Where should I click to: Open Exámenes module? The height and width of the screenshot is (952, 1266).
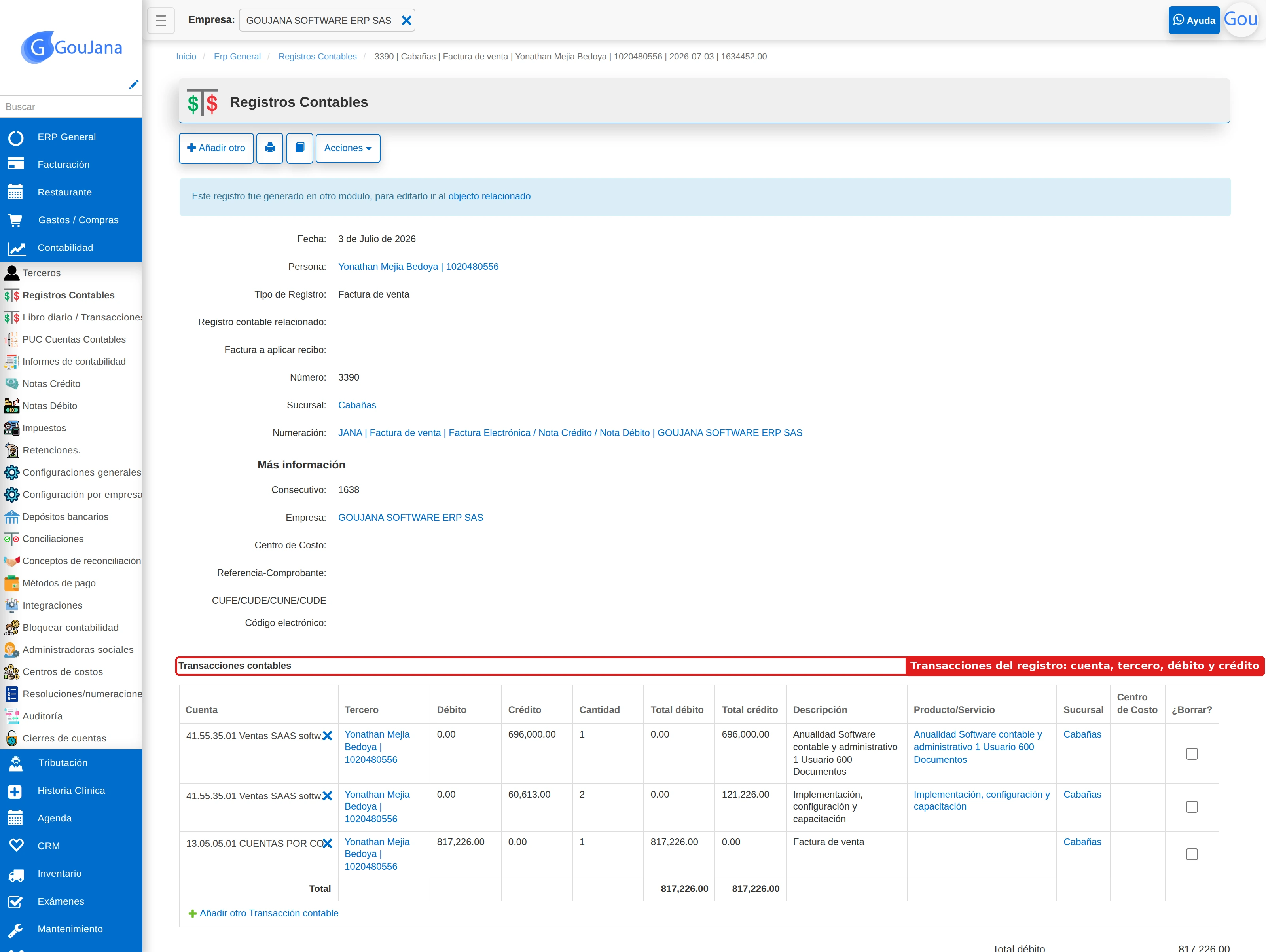tap(71, 902)
